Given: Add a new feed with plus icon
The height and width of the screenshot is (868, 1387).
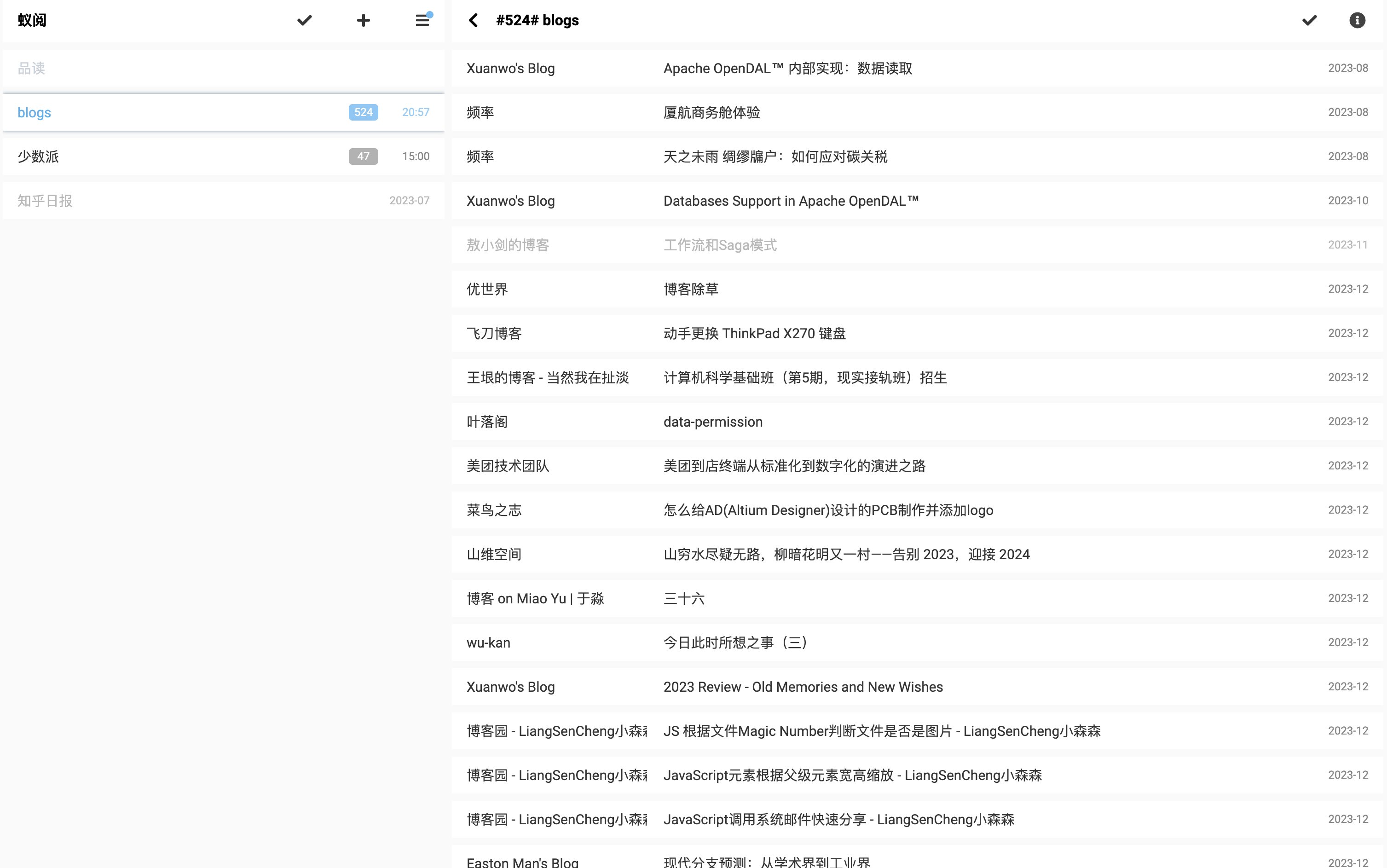Looking at the screenshot, I should click(x=363, y=21).
